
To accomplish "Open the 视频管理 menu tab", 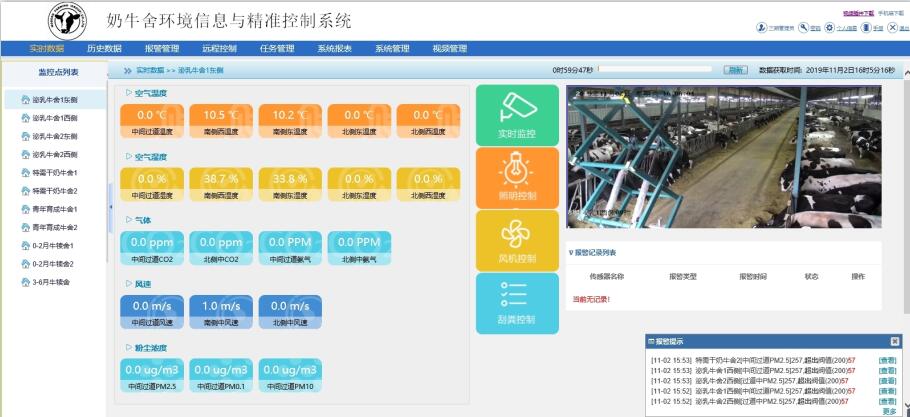I will tap(449, 48).
